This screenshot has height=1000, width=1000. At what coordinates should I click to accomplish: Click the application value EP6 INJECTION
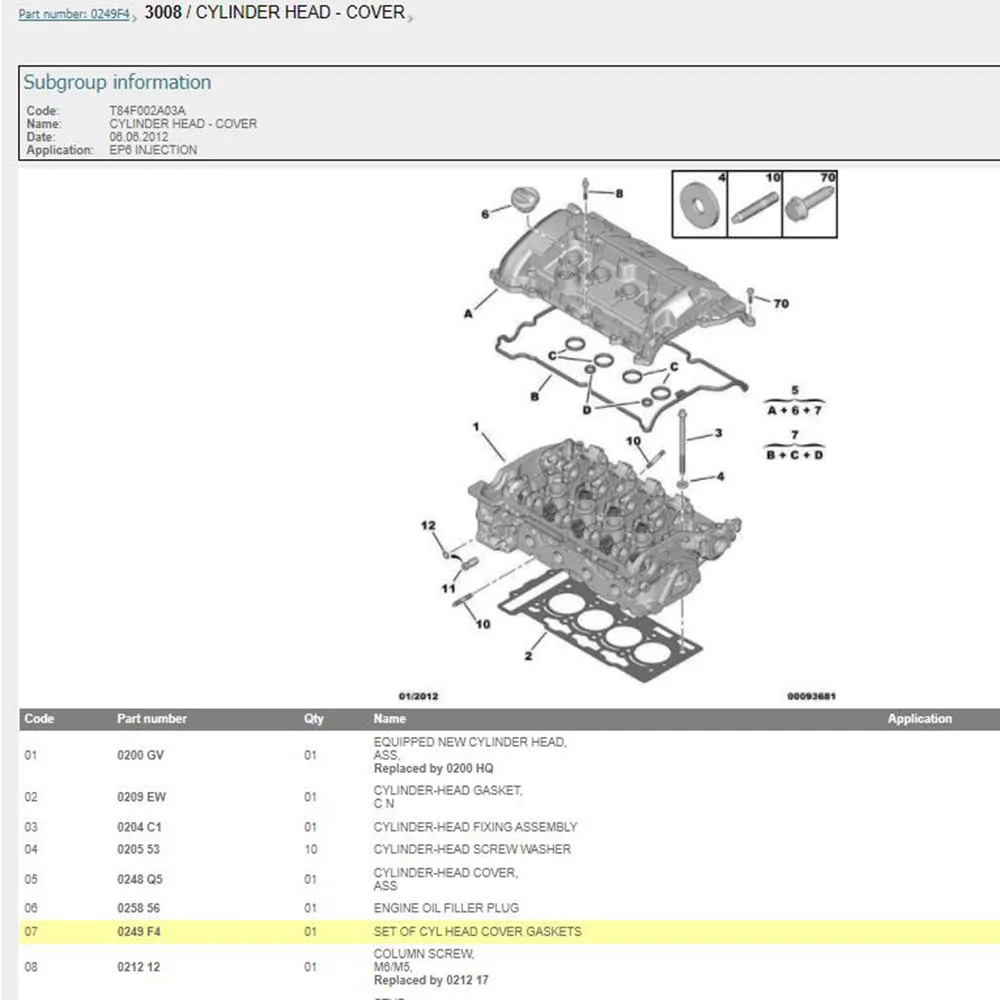coord(153,150)
